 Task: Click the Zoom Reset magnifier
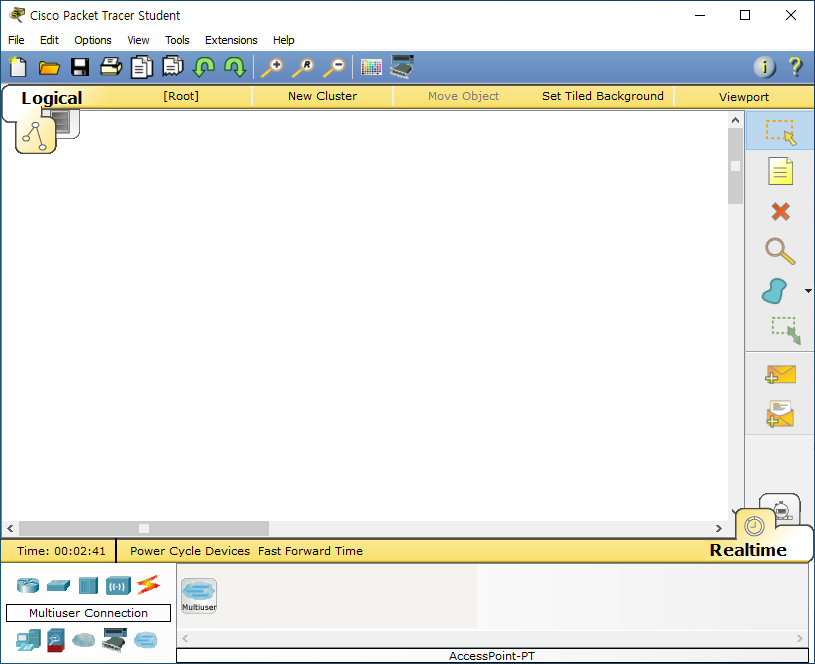point(303,68)
